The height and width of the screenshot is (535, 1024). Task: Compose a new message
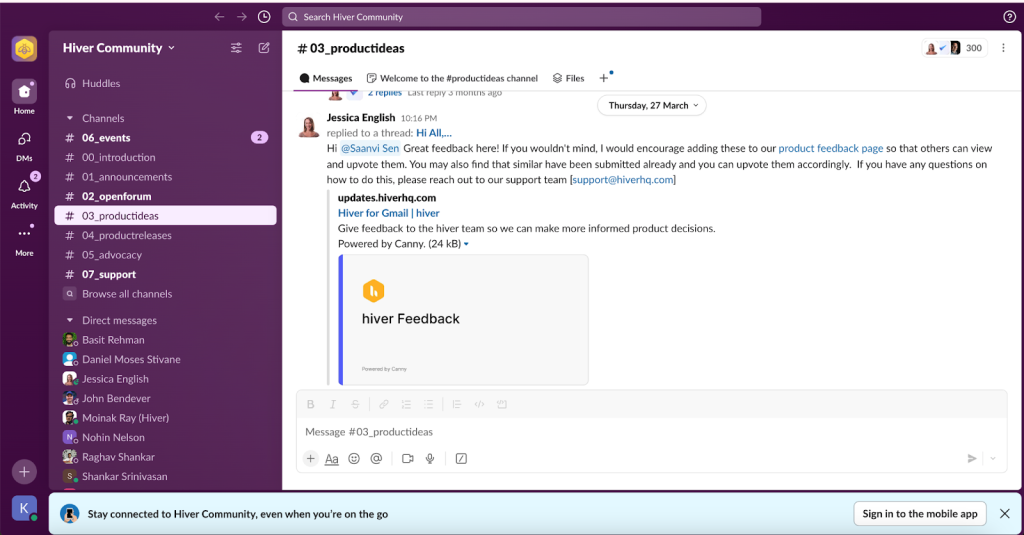264,47
